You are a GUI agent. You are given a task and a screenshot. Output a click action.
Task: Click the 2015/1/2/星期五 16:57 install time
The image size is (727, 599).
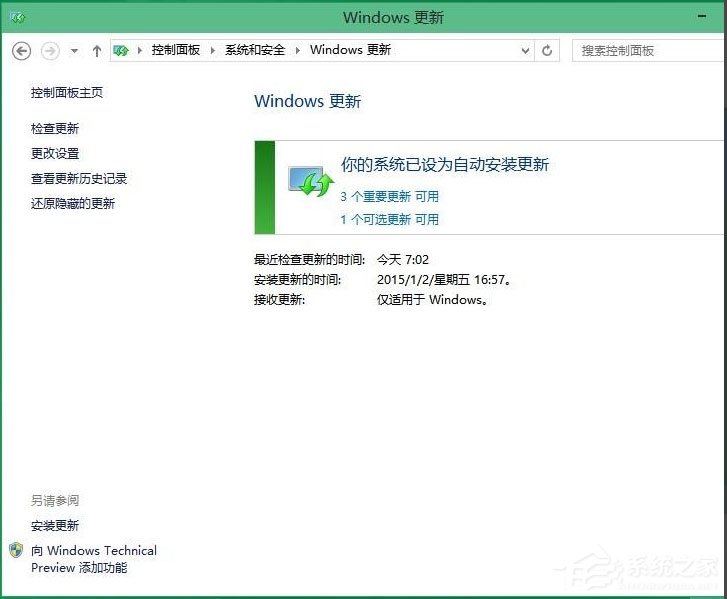point(444,280)
